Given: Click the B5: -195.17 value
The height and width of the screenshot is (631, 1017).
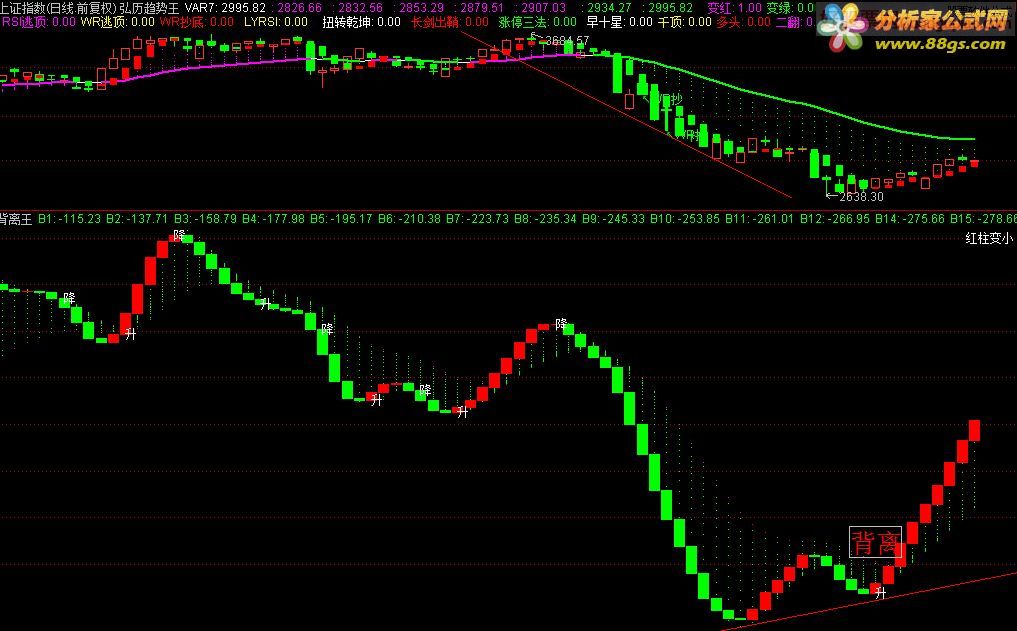Looking at the screenshot, I should tap(341, 219).
